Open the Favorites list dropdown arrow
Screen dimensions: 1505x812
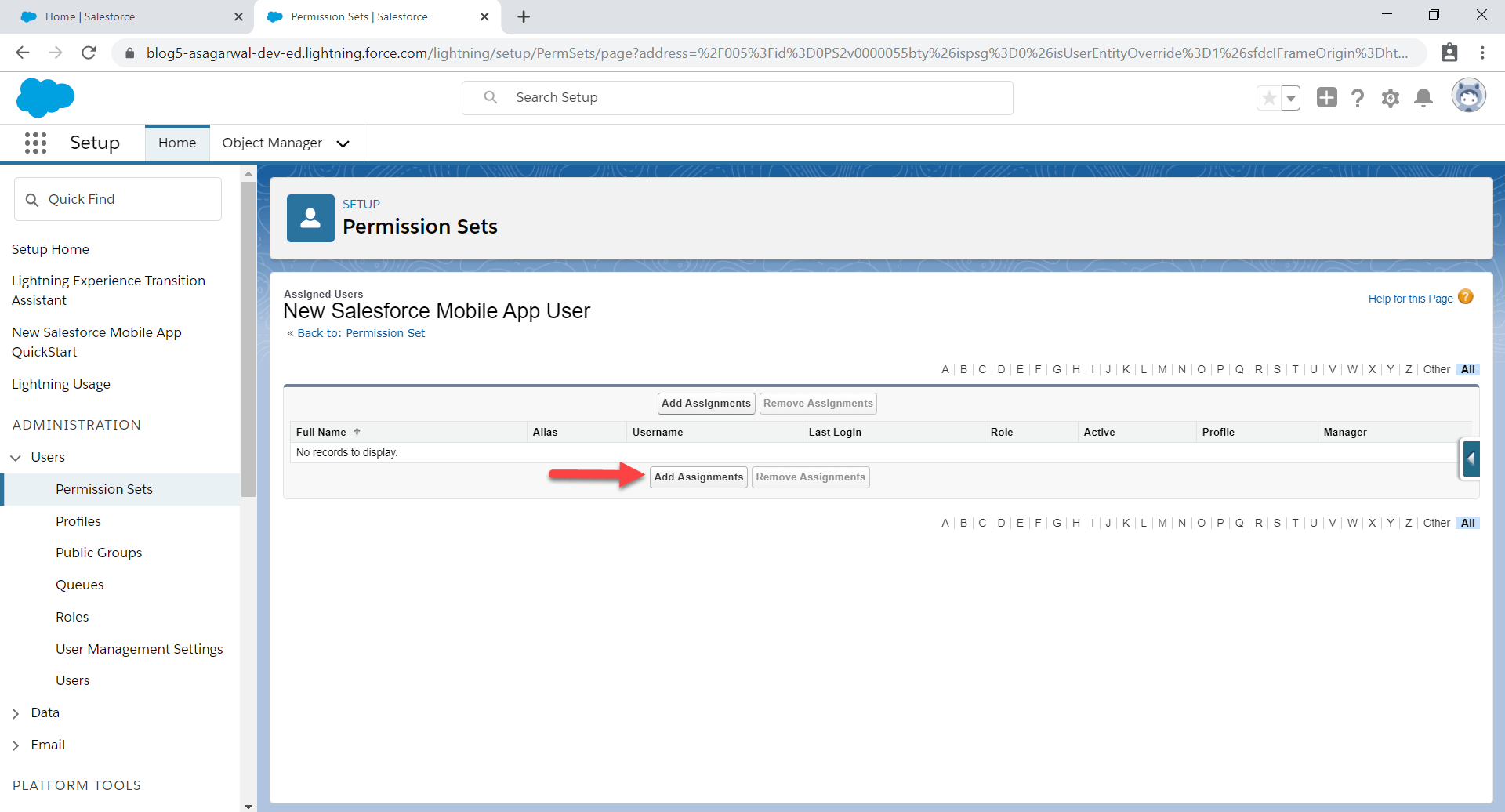point(1291,98)
